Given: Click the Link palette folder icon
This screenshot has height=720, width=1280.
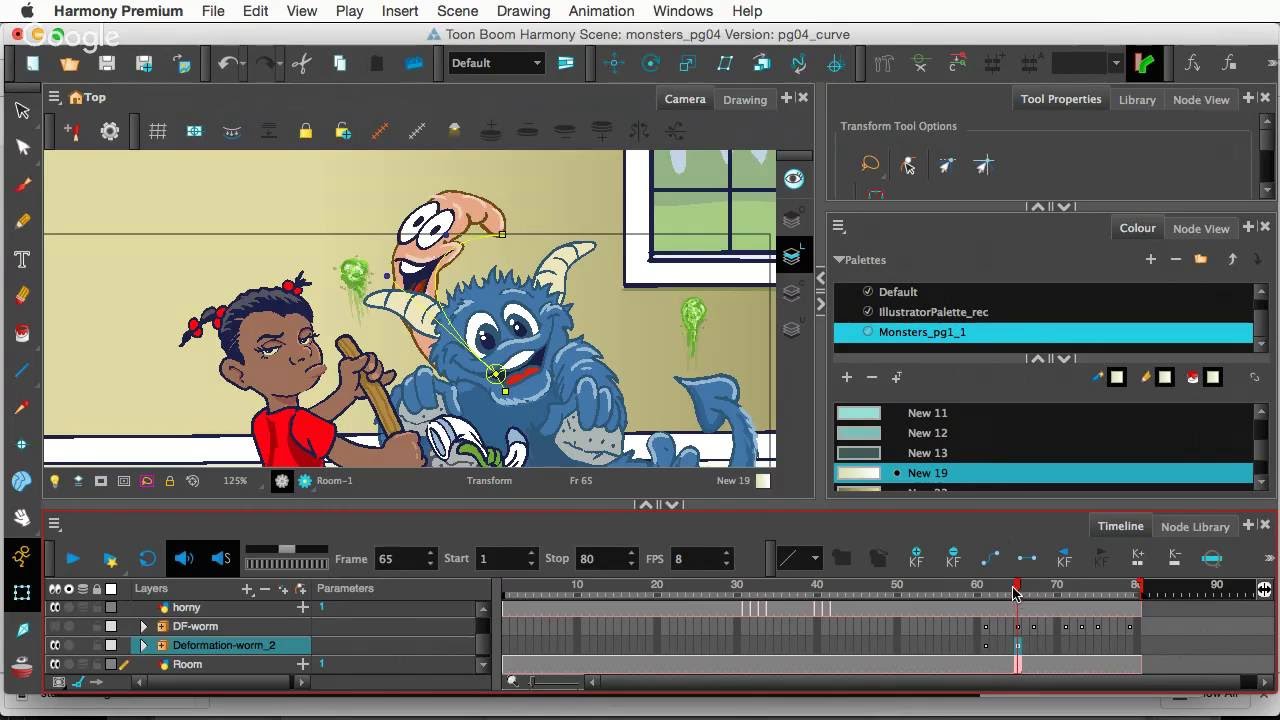Looking at the screenshot, I should (x=1200, y=259).
